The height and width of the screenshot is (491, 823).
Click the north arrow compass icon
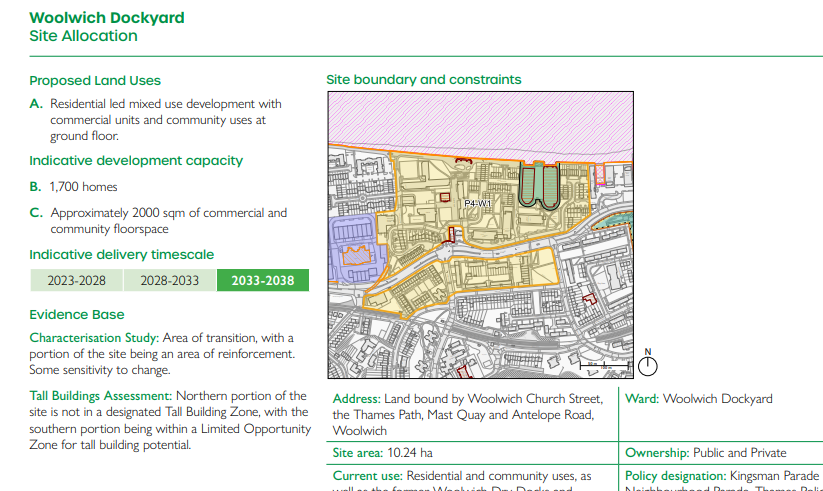[x=648, y=363]
